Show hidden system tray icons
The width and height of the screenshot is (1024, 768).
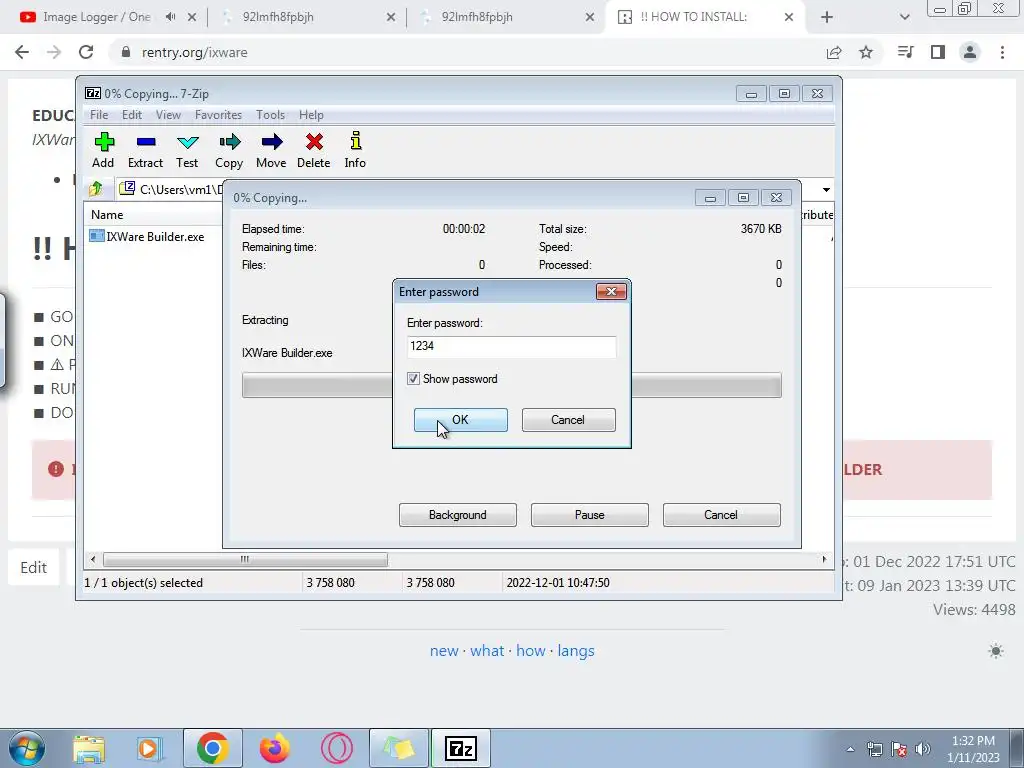coord(850,749)
